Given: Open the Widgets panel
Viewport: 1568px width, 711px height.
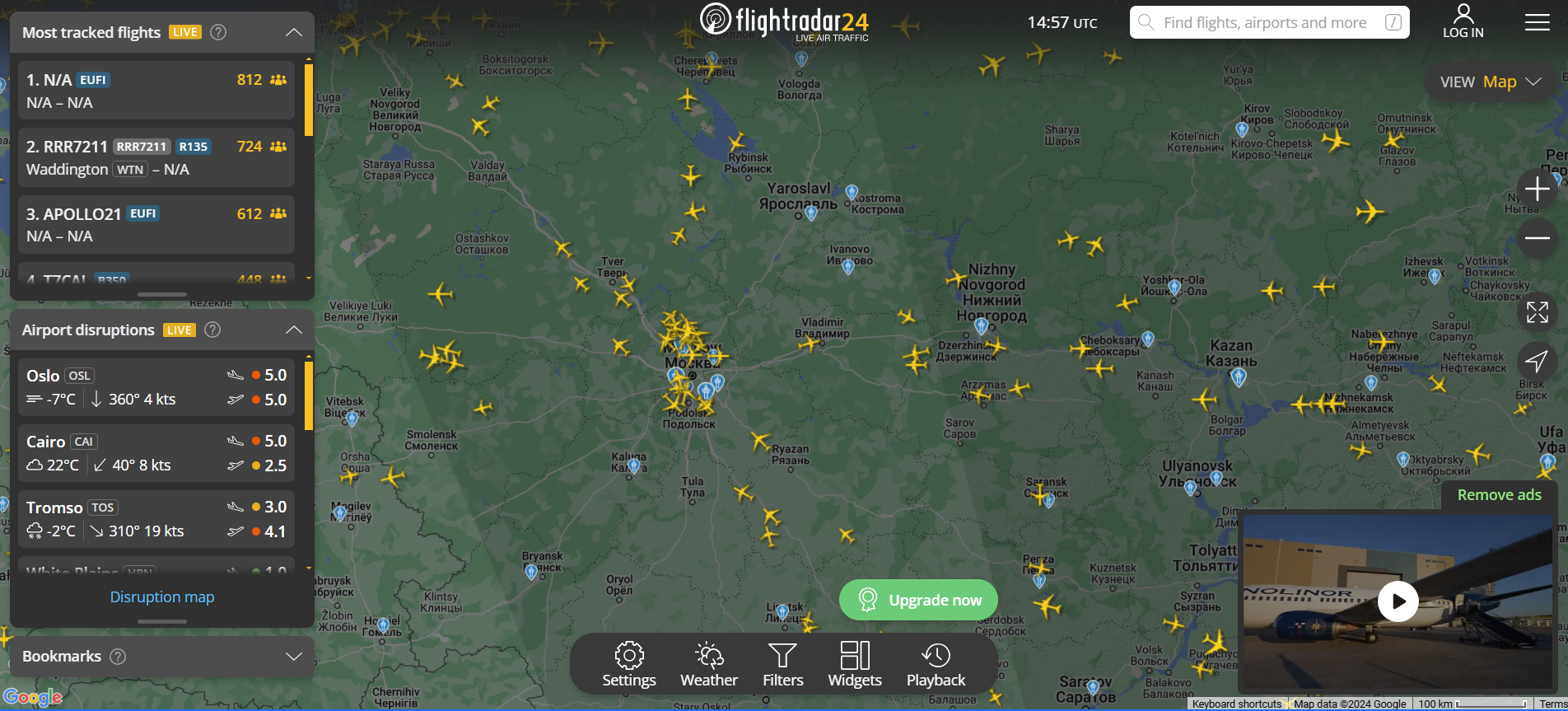Looking at the screenshot, I should (855, 665).
